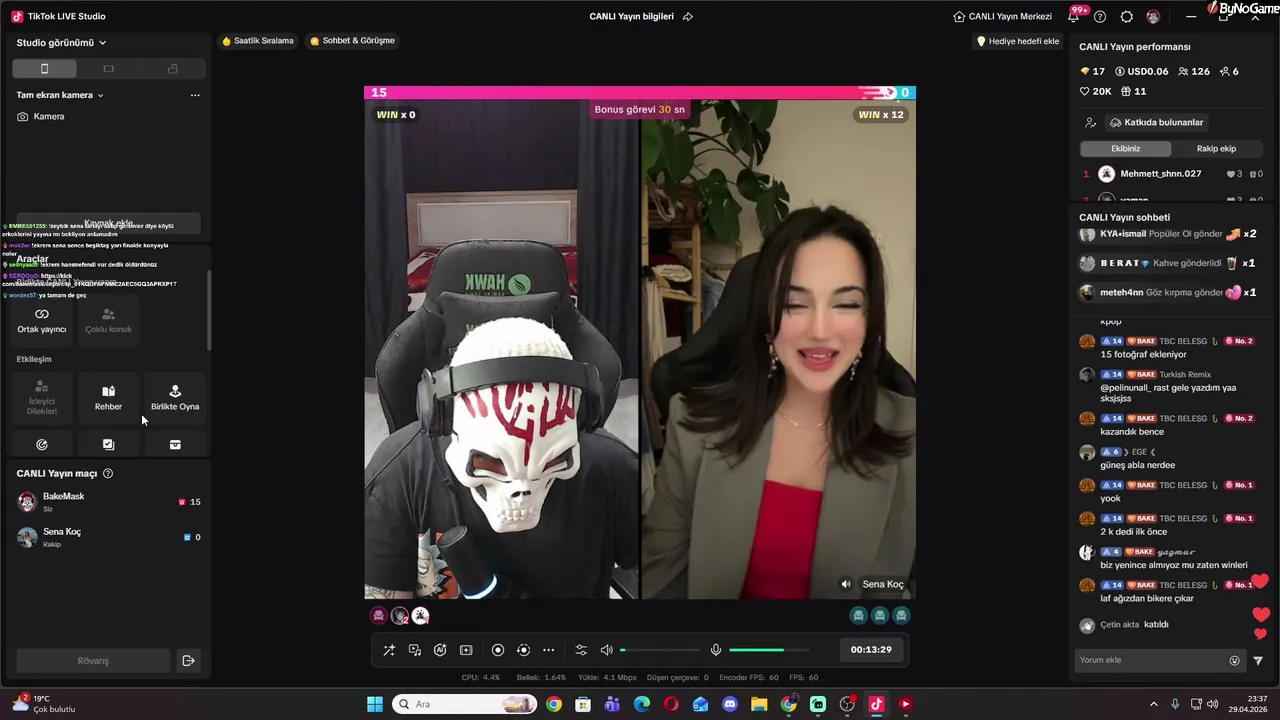This screenshot has width=1280, height=720.
Task: Click the circular target icon below İzleyici Dilekleri
Action: tap(42, 445)
